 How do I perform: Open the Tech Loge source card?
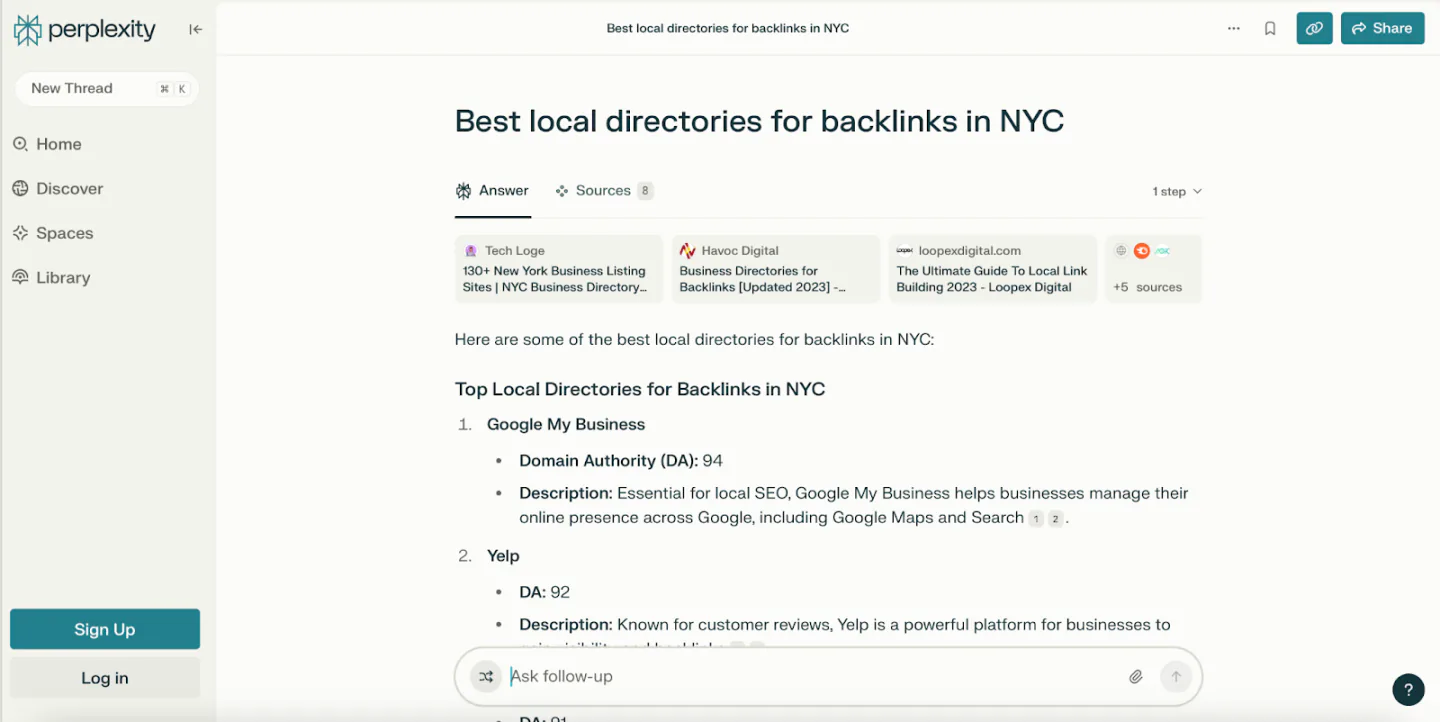click(x=558, y=268)
